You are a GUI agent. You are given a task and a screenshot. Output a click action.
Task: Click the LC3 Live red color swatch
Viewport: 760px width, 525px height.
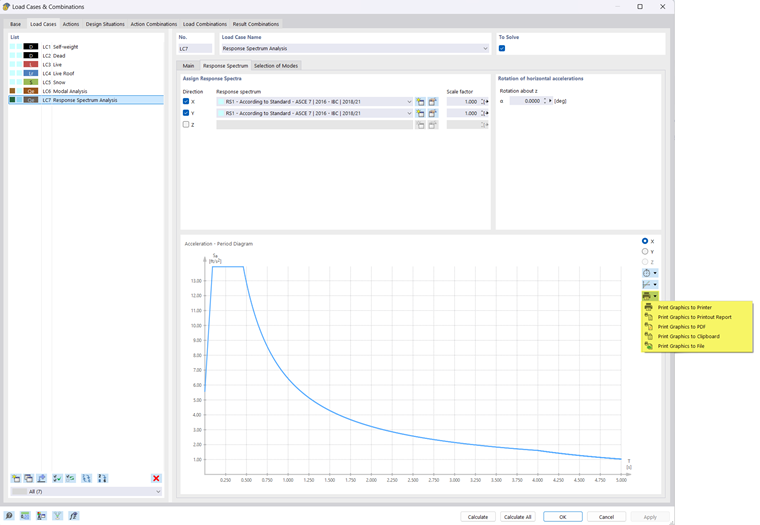pos(31,64)
